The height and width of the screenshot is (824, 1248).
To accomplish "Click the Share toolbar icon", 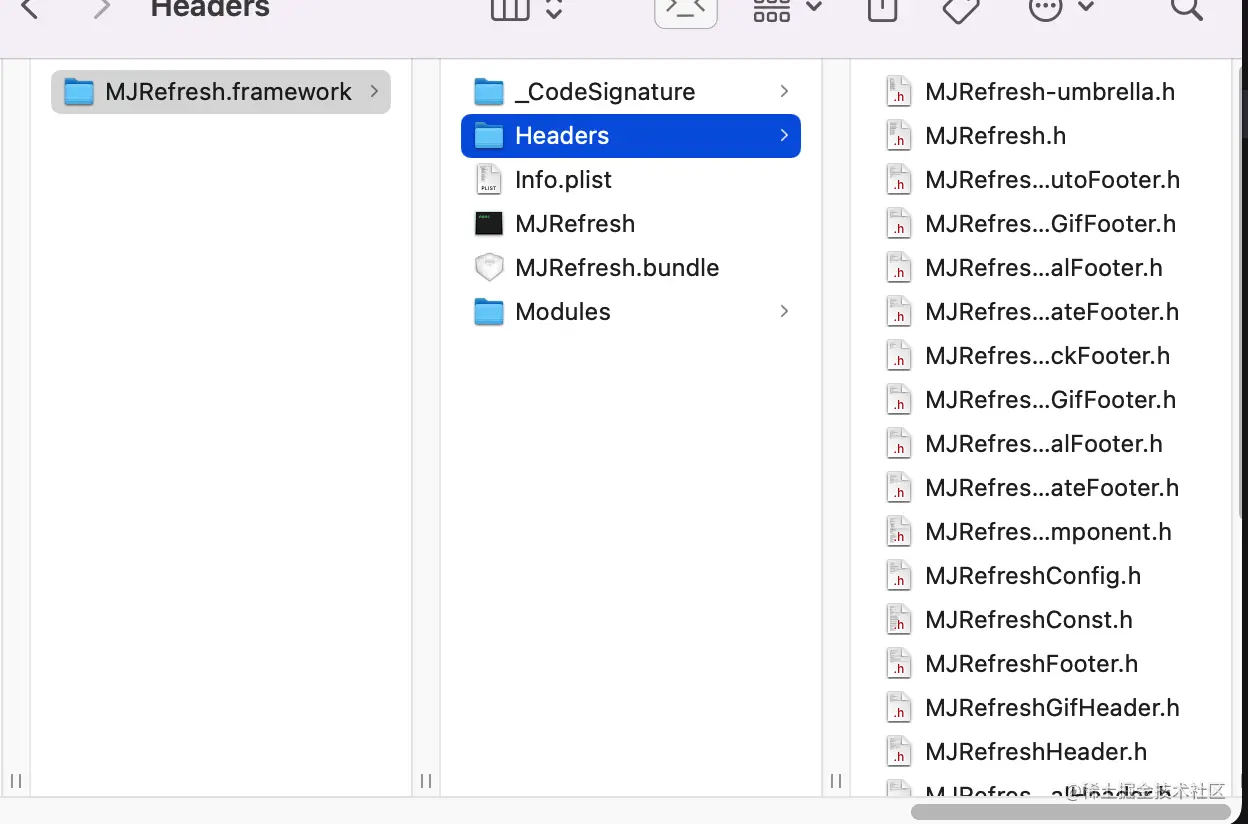I will point(882,9).
